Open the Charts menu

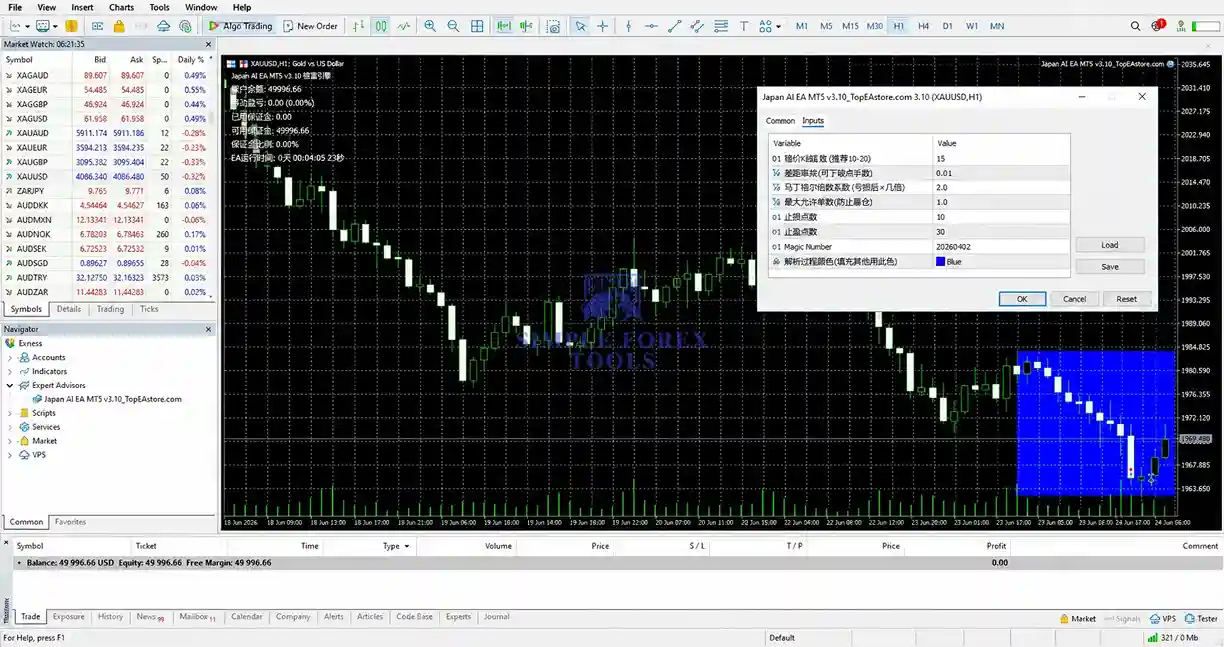pos(121,7)
